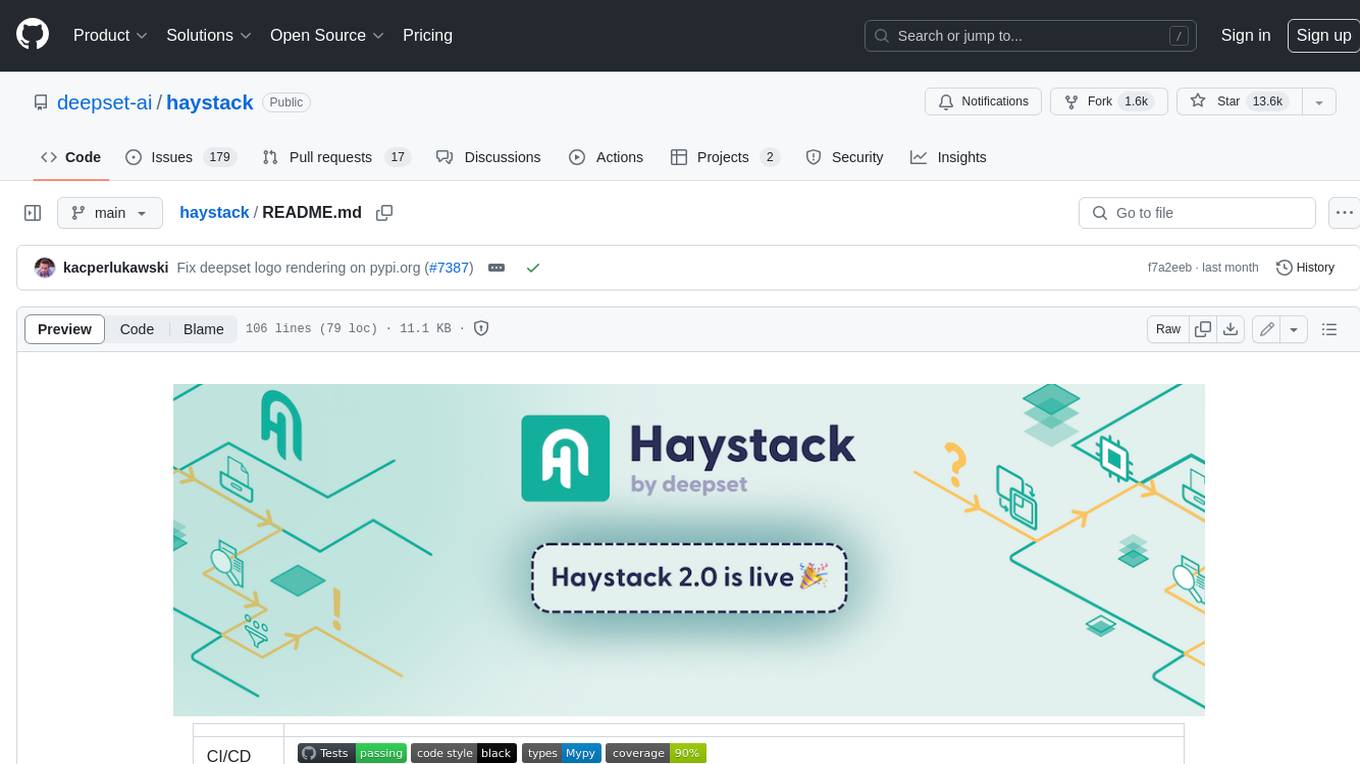Download the raw README file
This screenshot has height=764, width=1360.
click(1231, 329)
